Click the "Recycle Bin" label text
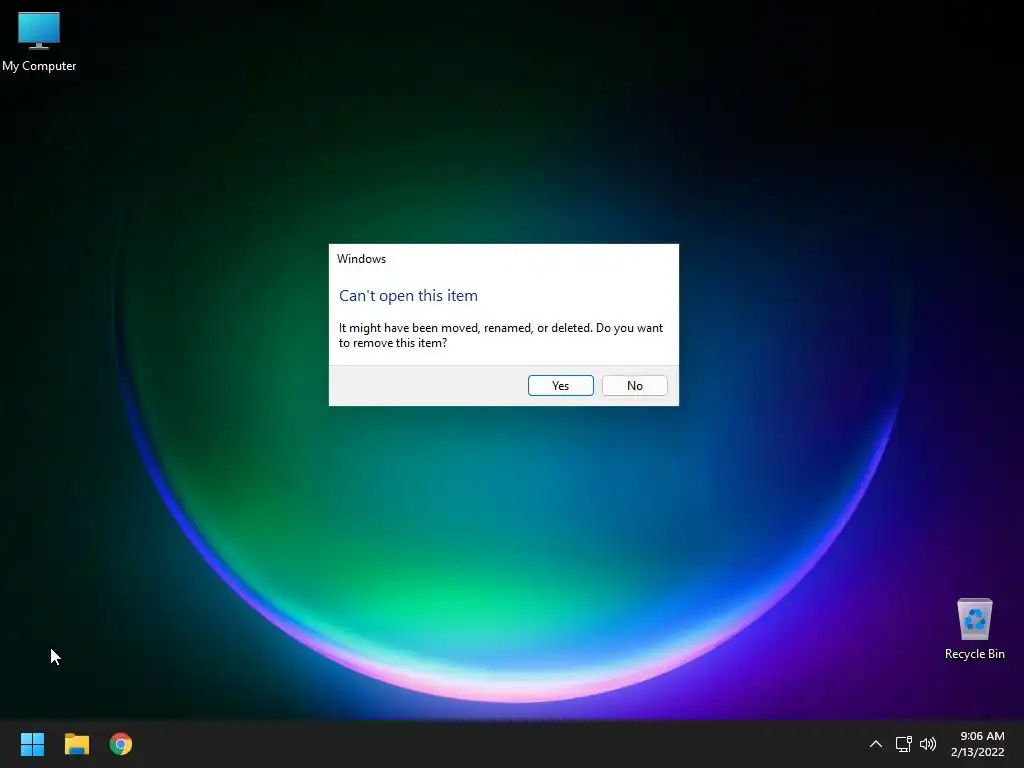The height and width of the screenshot is (768, 1024). [974, 654]
